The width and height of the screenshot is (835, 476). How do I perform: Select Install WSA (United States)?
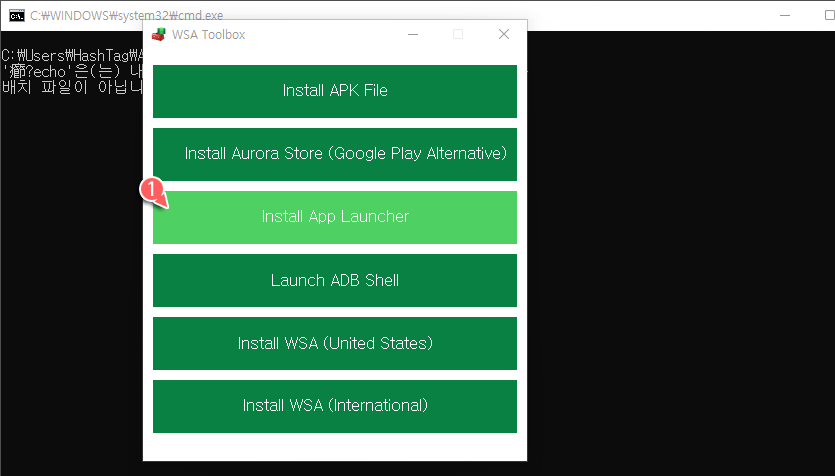click(334, 343)
